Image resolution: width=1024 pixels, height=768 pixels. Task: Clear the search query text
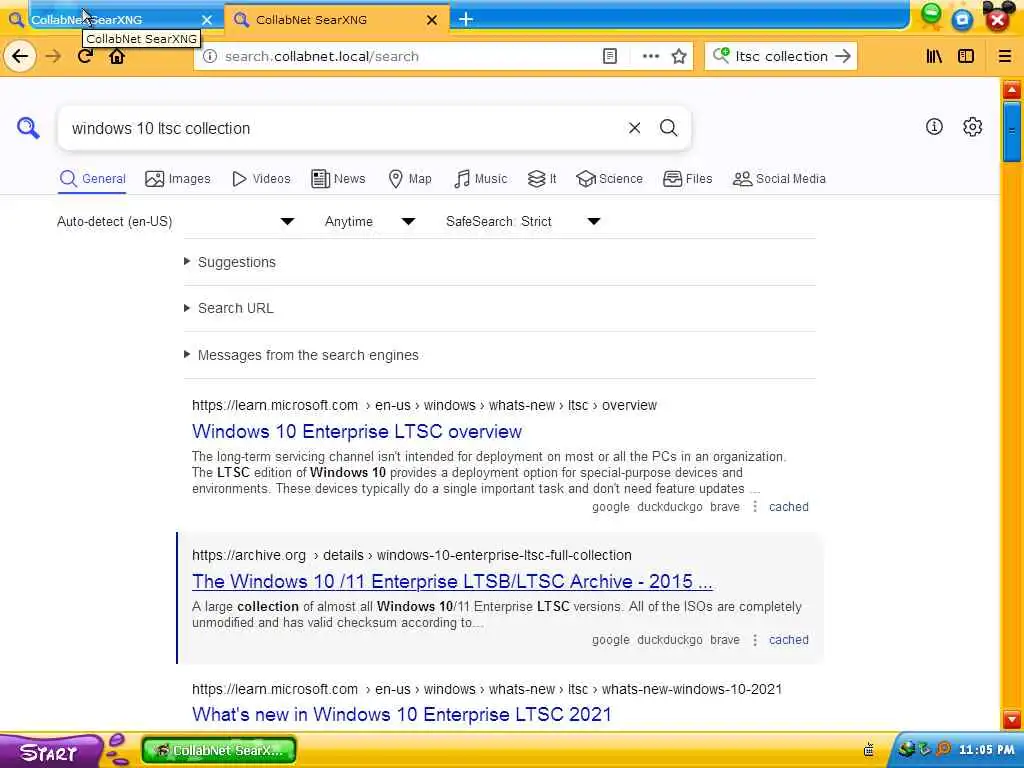(x=634, y=128)
